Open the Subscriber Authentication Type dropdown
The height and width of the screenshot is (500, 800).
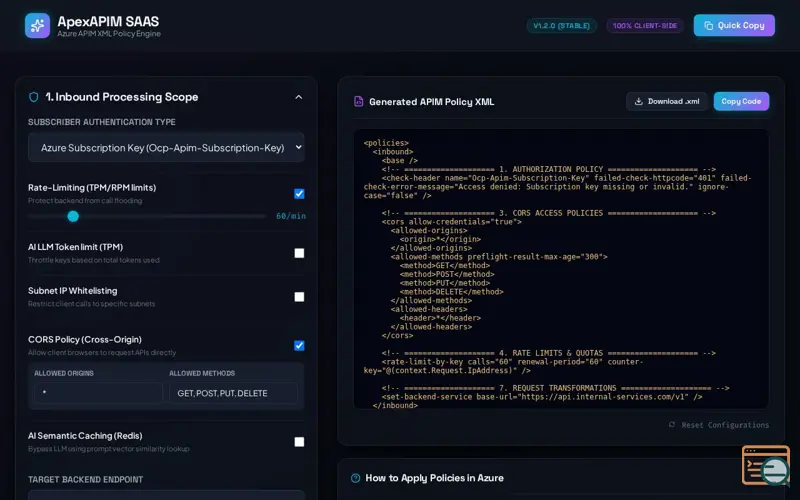(x=166, y=147)
